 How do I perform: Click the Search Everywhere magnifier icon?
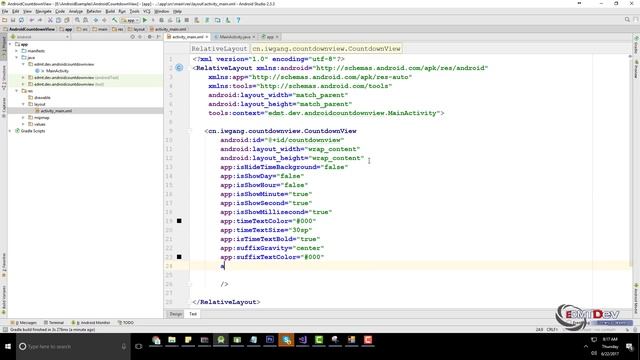pos(627,20)
